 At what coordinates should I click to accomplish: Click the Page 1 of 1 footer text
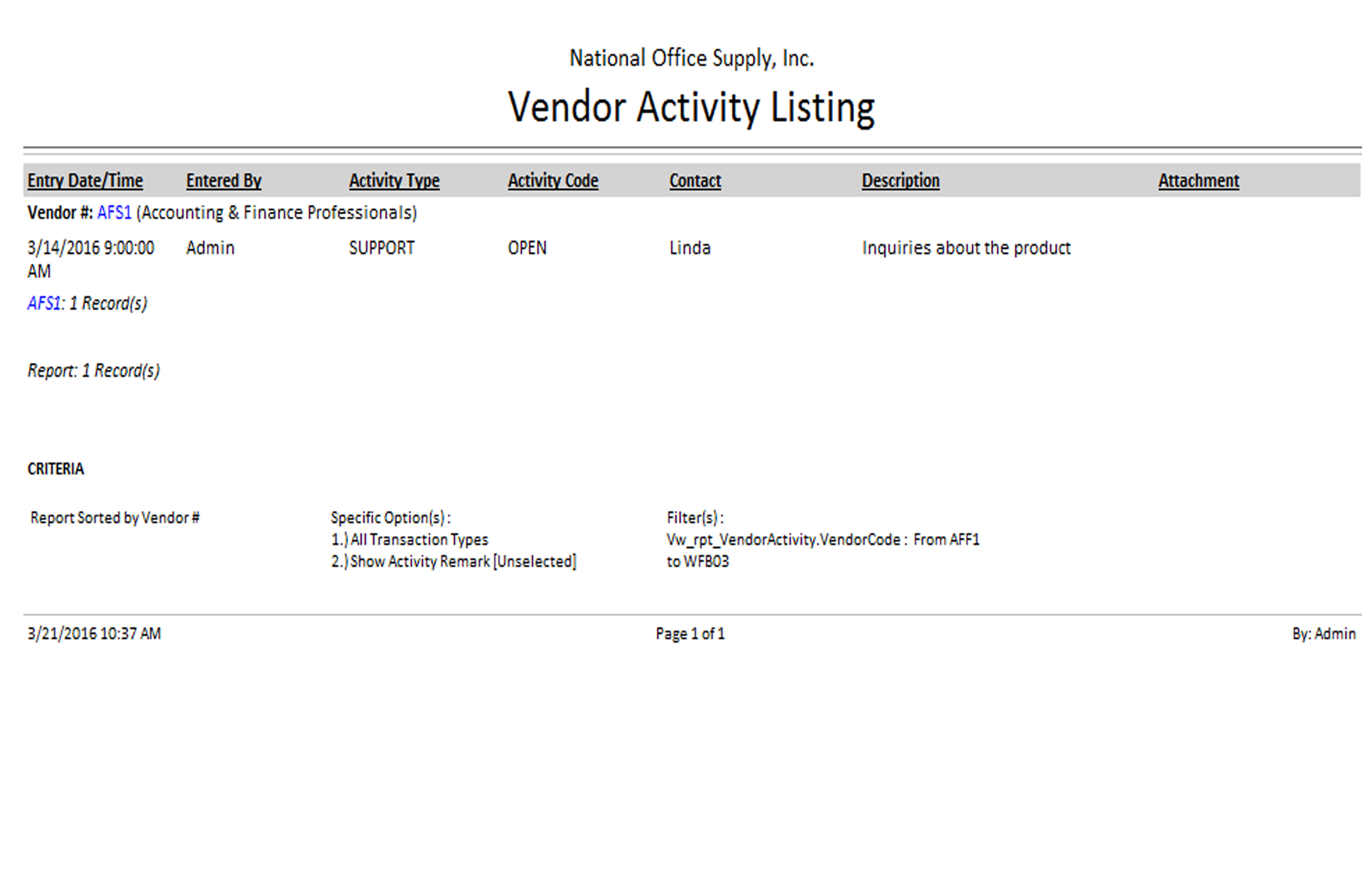coord(690,633)
